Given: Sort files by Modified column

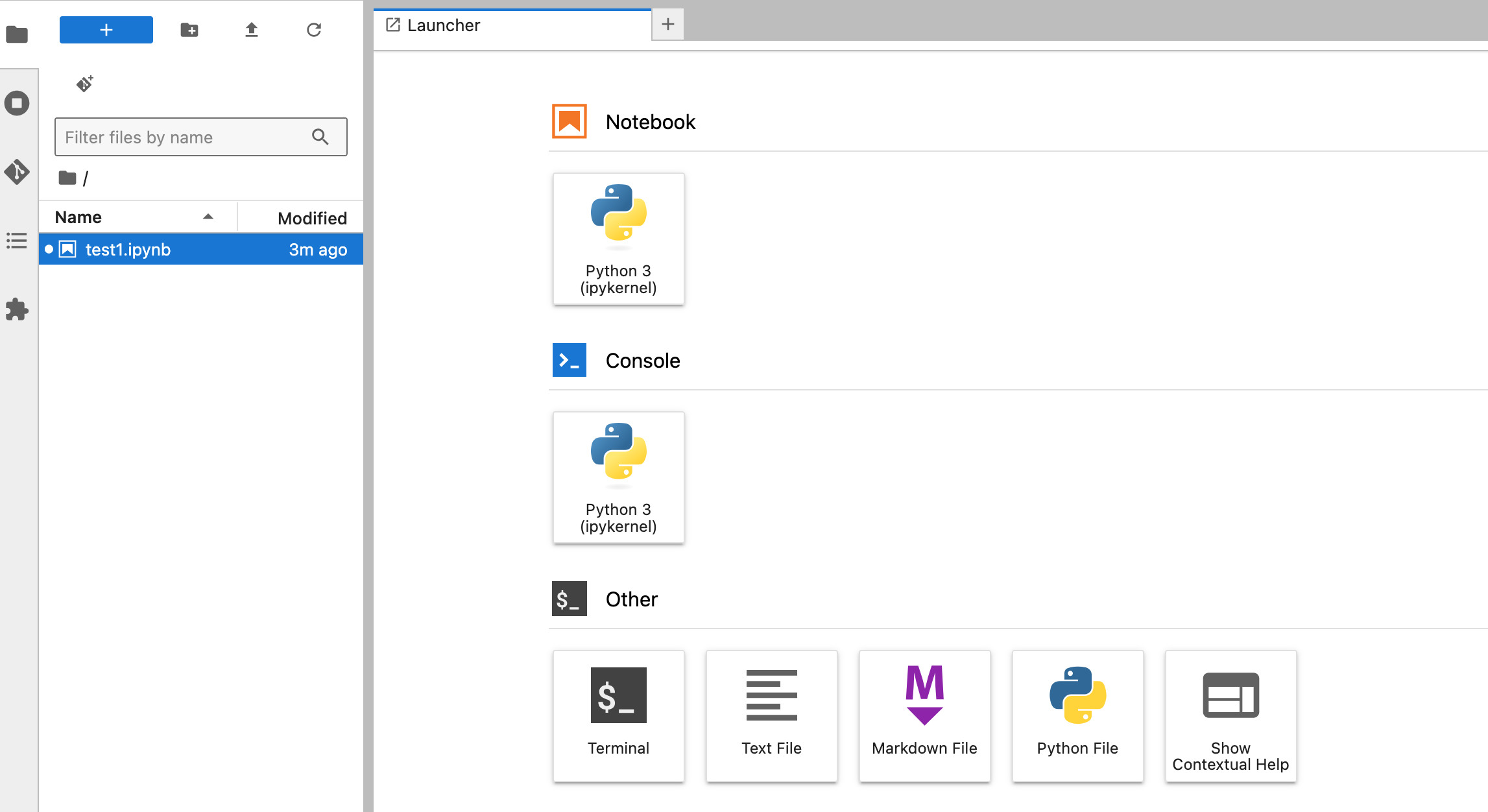Looking at the screenshot, I should (312, 218).
